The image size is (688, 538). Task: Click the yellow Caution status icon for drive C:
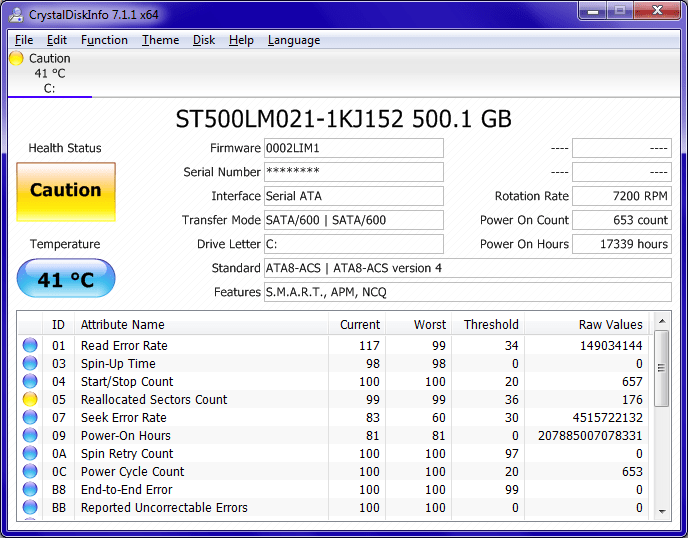[16, 58]
